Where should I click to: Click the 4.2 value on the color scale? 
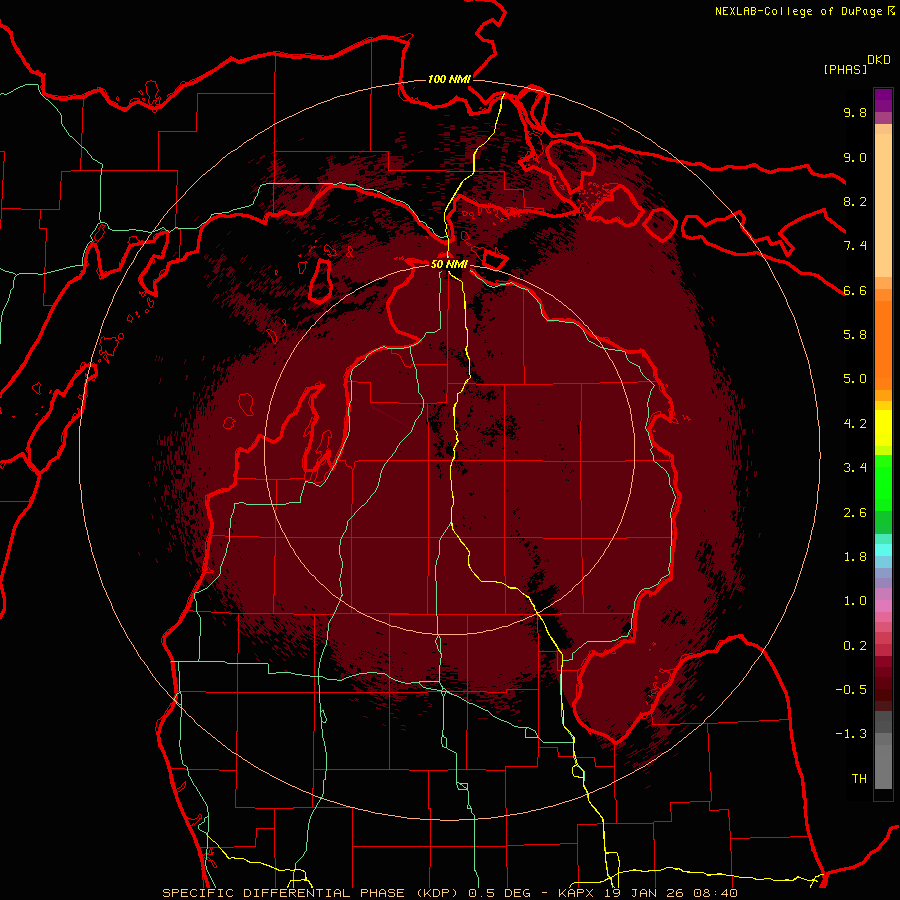coord(855,424)
